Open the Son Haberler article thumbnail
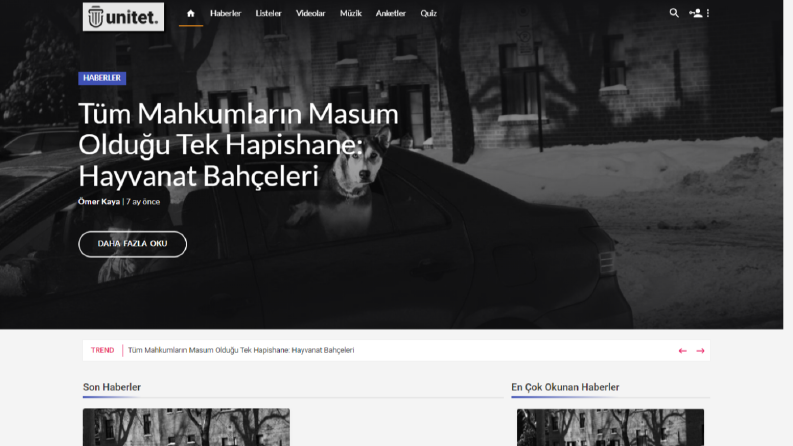The width and height of the screenshot is (793, 446). (186, 427)
